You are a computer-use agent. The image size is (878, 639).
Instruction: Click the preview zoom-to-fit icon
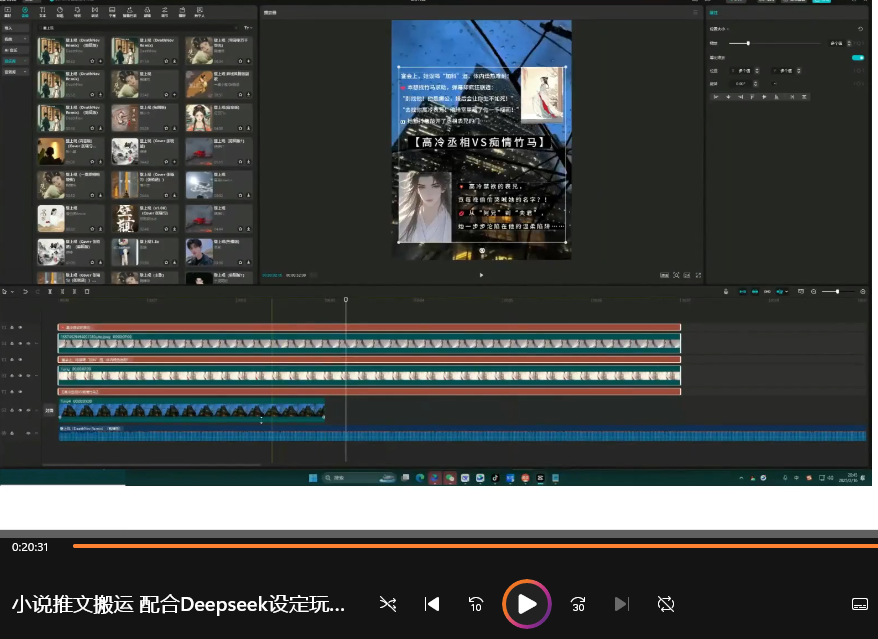click(676, 275)
